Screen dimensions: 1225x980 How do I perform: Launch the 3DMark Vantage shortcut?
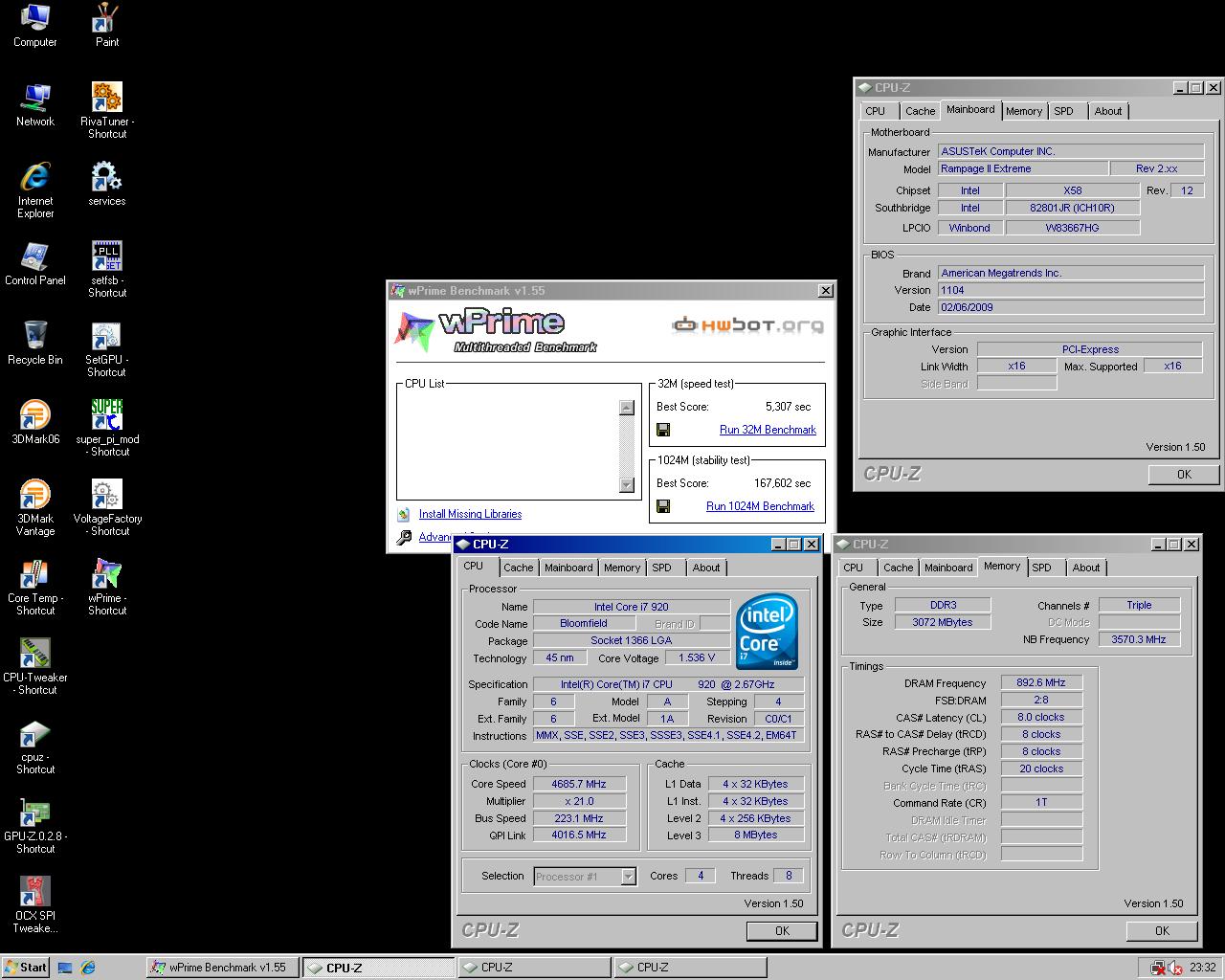click(x=35, y=508)
